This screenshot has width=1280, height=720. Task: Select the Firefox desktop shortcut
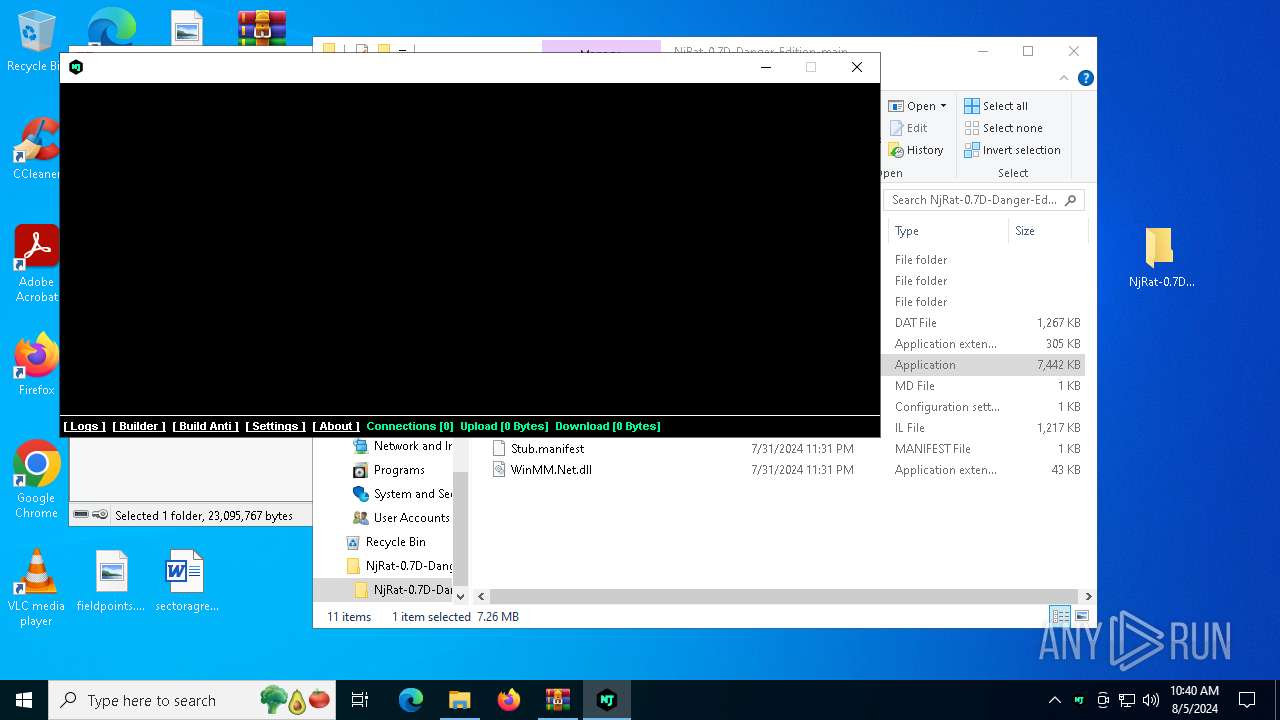[36, 365]
